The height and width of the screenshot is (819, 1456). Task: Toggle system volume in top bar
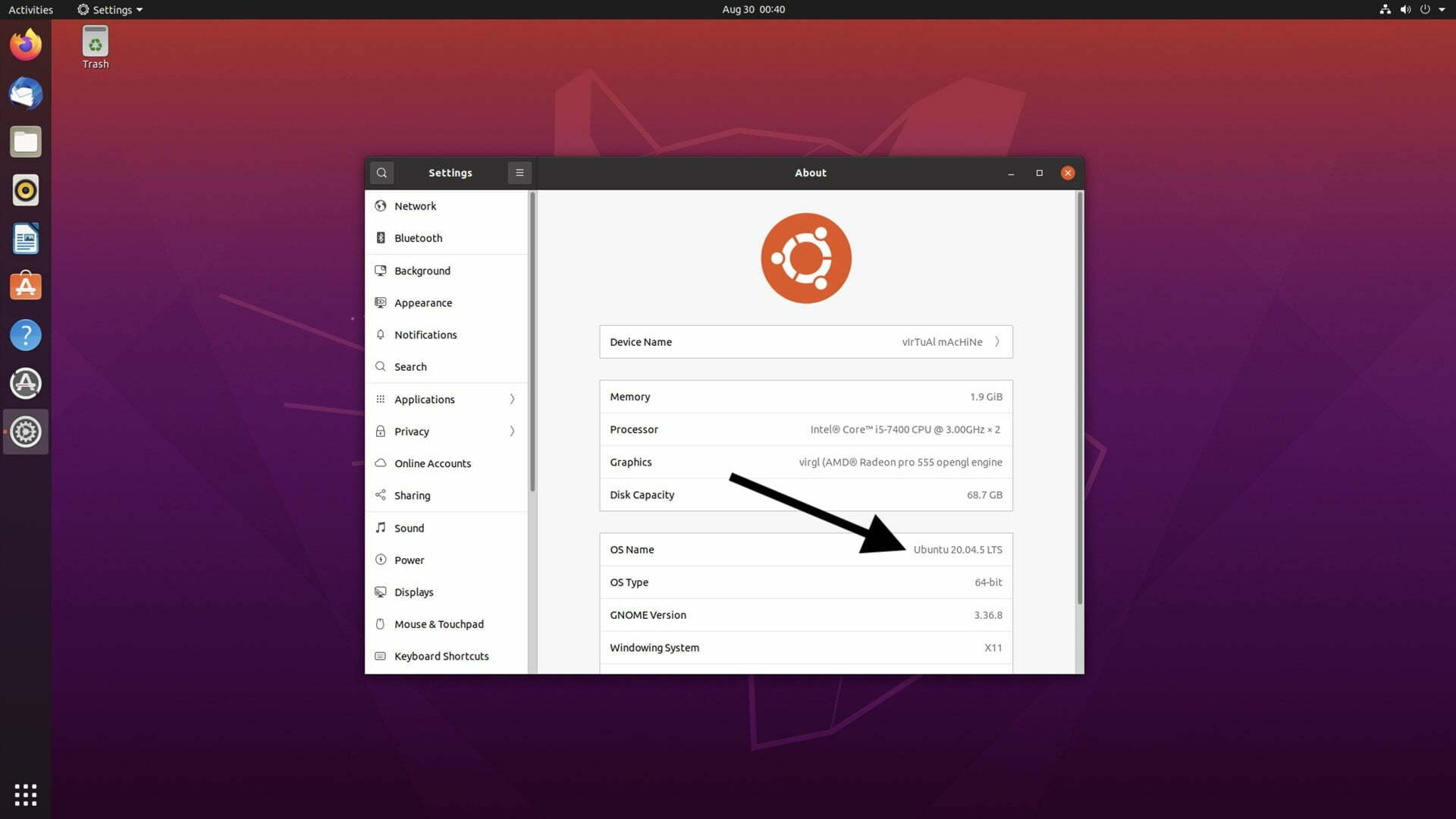[x=1405, y=9]
